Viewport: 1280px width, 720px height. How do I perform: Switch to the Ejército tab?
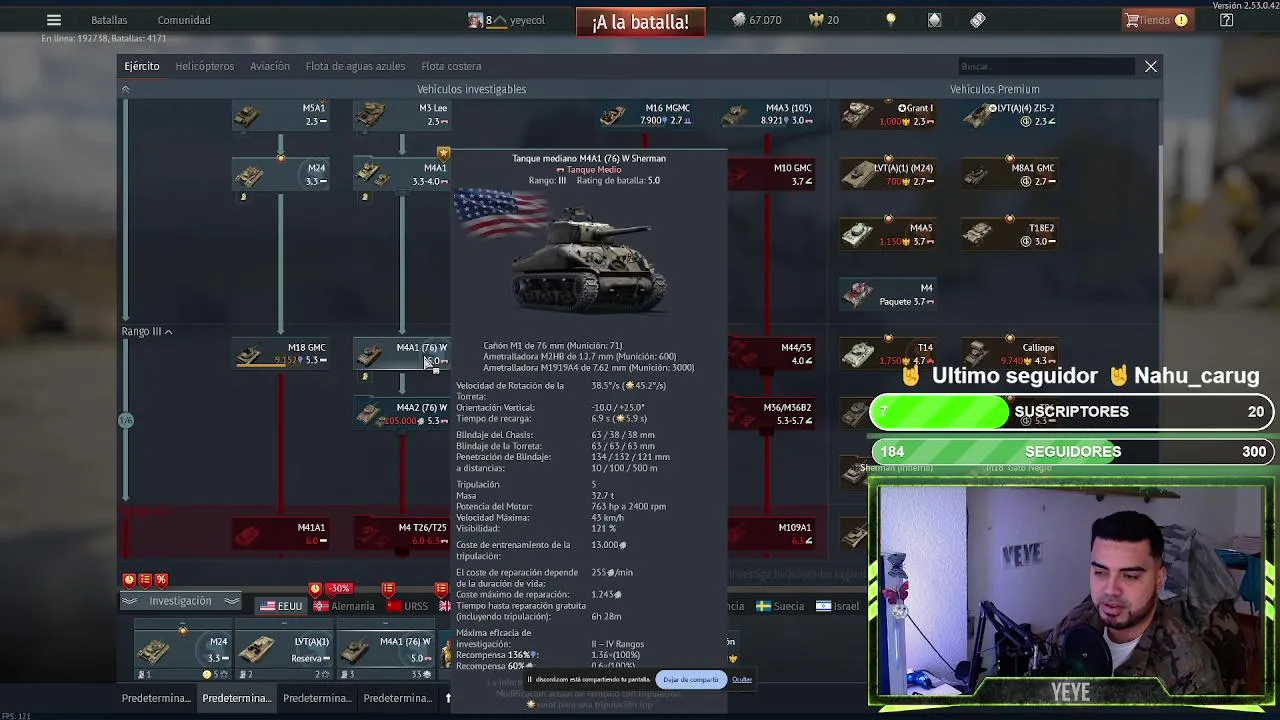tap(142, 66)
